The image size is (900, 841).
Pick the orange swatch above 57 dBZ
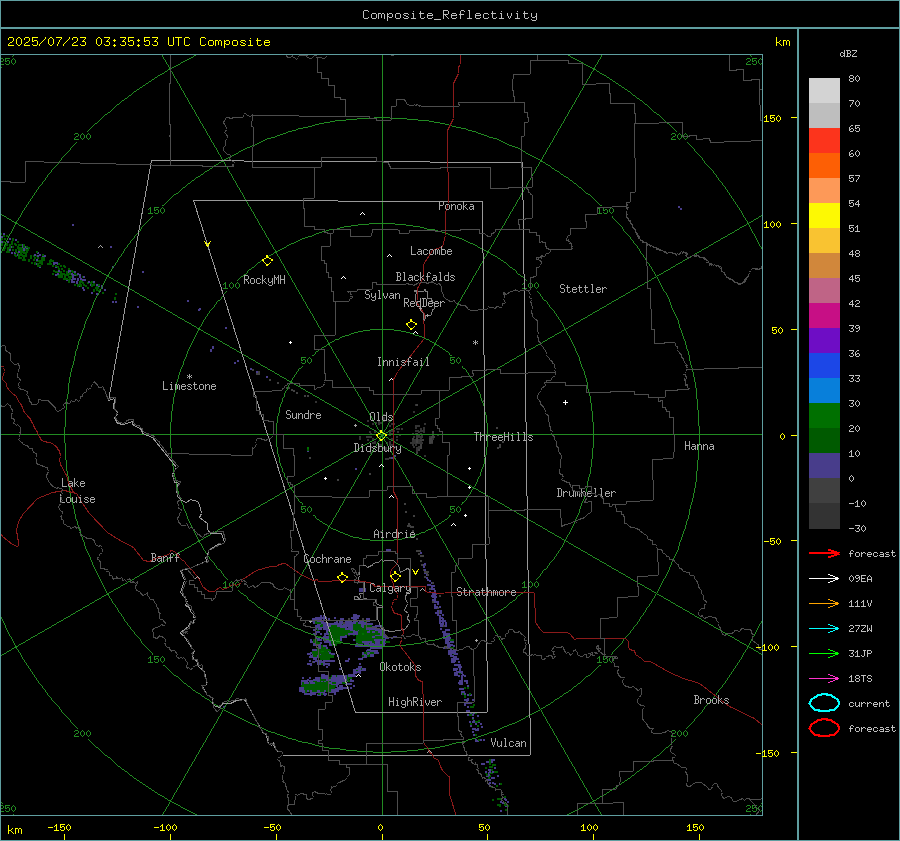click(824, 165)
